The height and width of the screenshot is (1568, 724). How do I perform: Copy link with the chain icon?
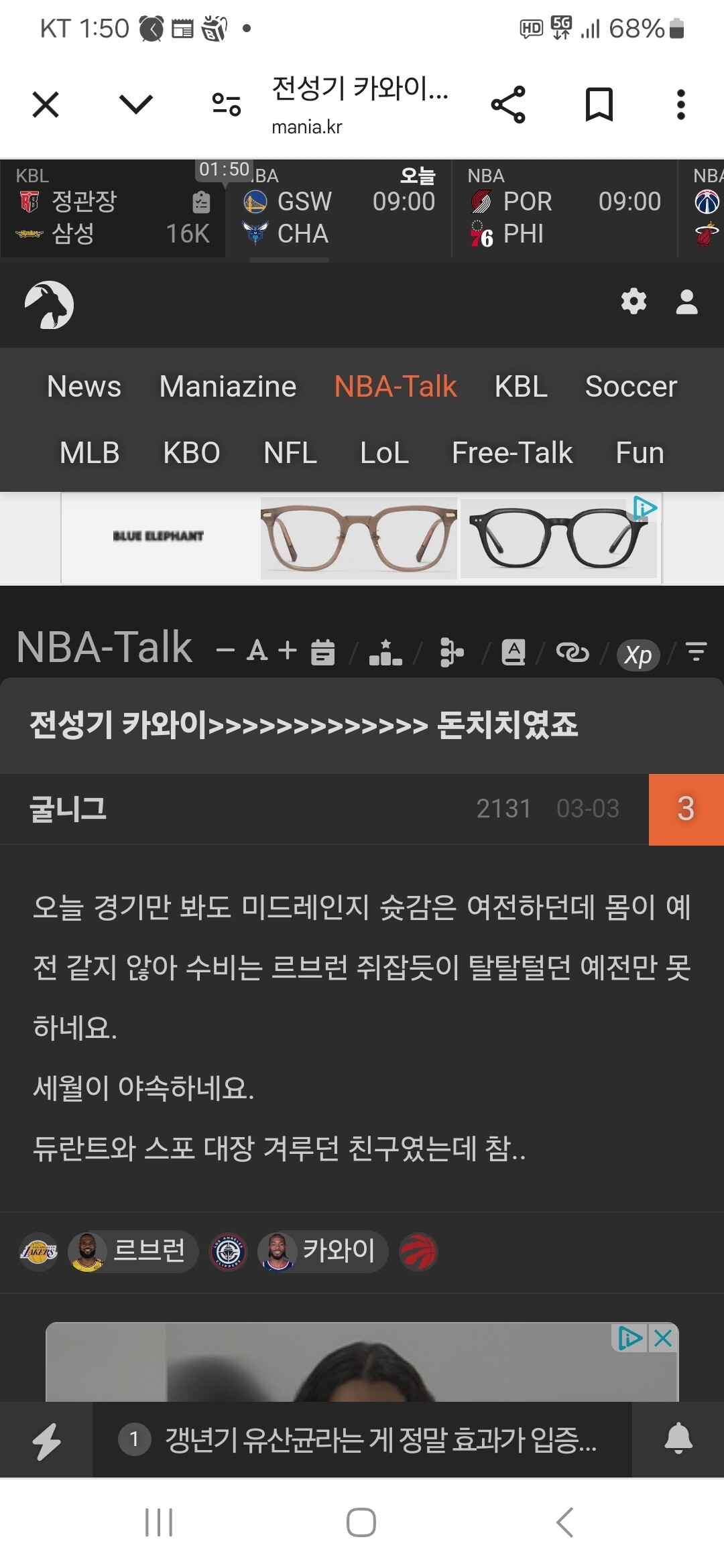pyautogui.click(x=572, y=652)
